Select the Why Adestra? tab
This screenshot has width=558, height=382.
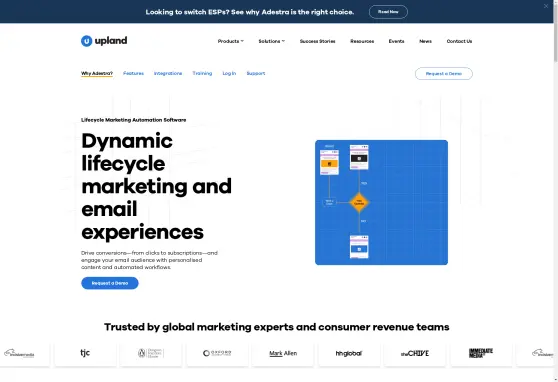pos(97,73)
